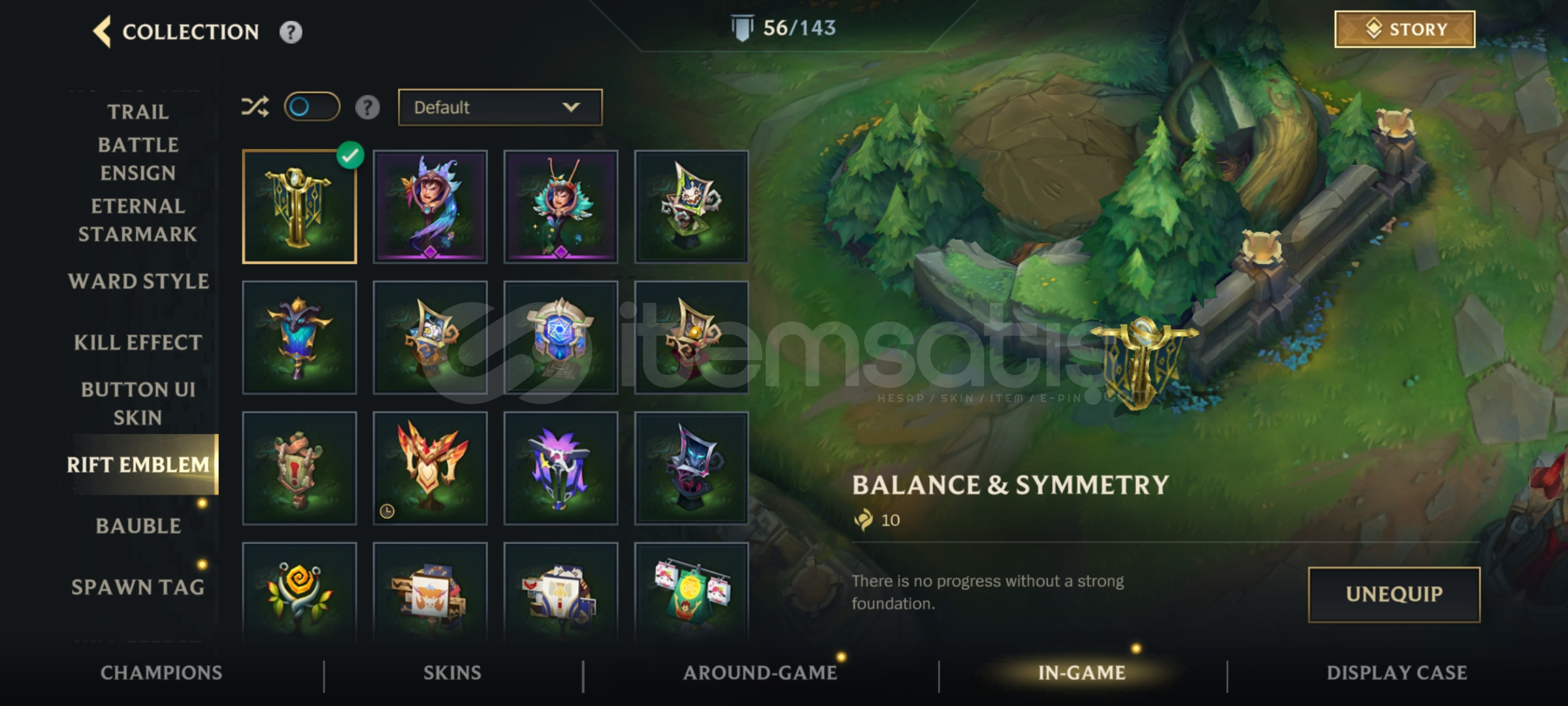Image resolution: width=1568 pixels, height=706 pixels.
Task: Click the dropdown chevron arrow
Action: (571, 107)
